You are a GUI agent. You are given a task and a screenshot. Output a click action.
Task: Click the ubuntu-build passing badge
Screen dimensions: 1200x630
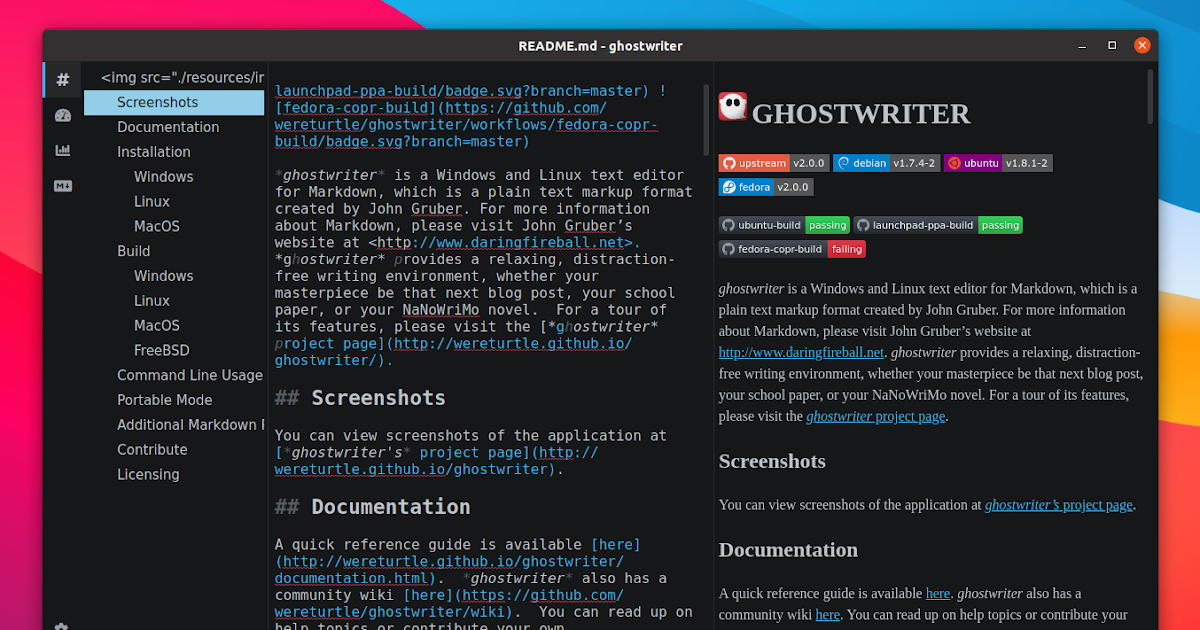coord(784,225)
